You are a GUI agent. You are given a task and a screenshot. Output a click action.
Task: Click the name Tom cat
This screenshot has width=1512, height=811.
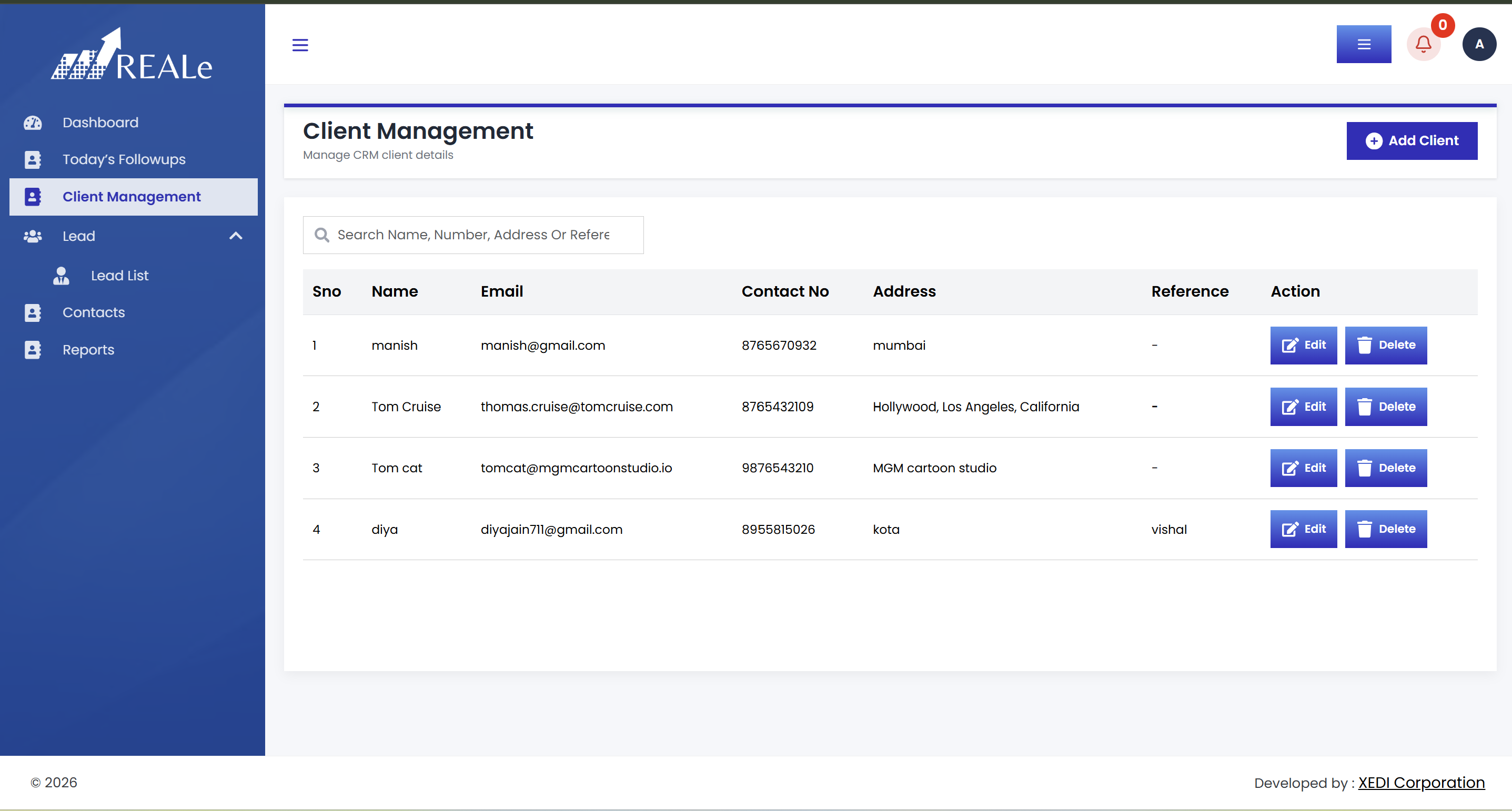[x=396, y=468]
